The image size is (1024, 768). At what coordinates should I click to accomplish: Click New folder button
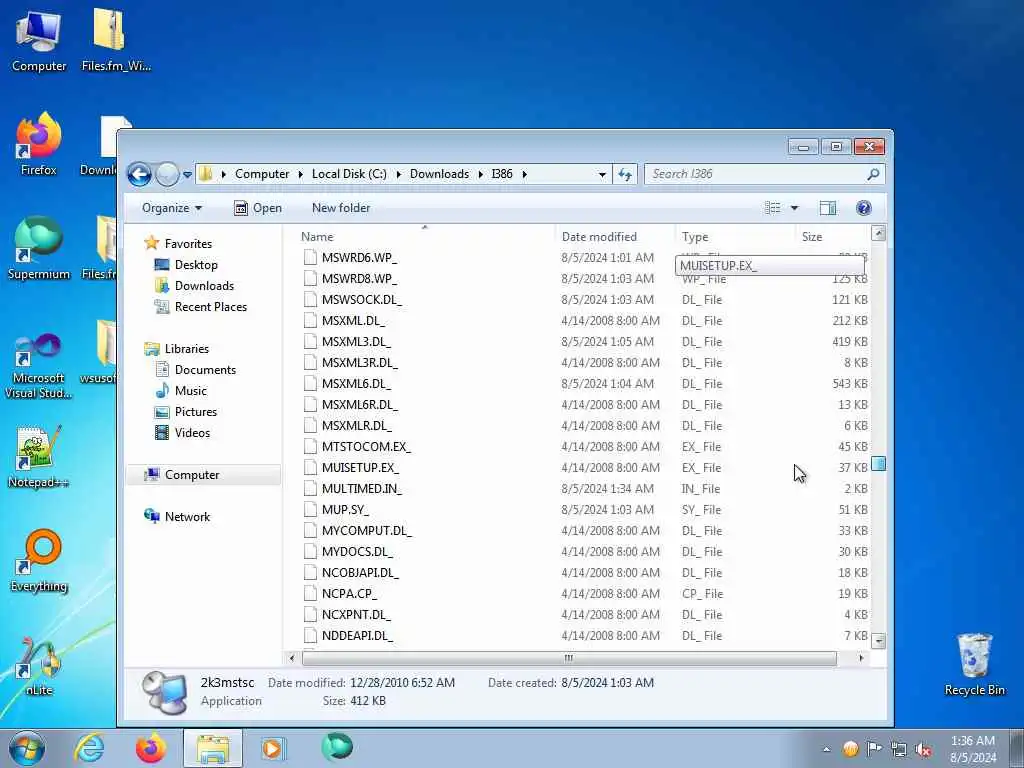(341, 208)
